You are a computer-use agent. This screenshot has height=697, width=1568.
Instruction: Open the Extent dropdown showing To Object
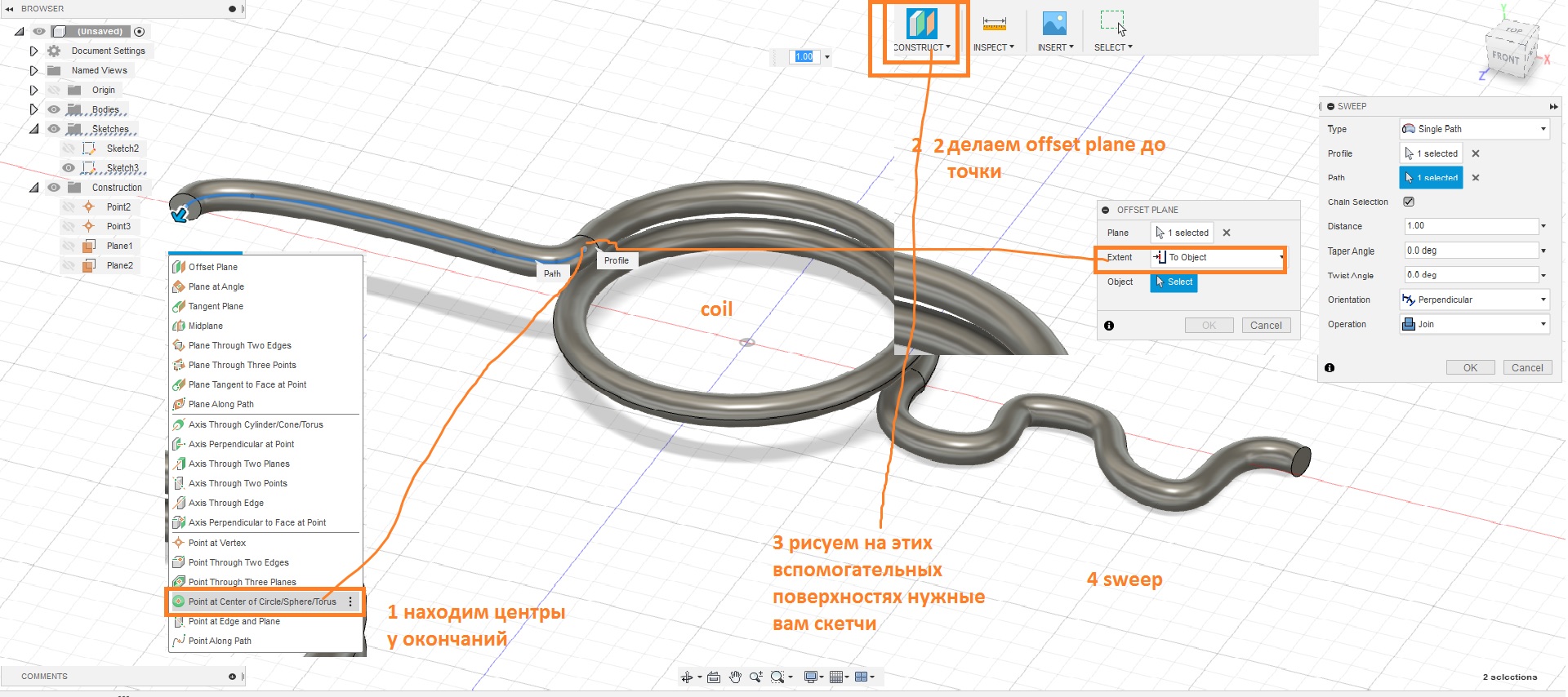(x=1217, y=257)
